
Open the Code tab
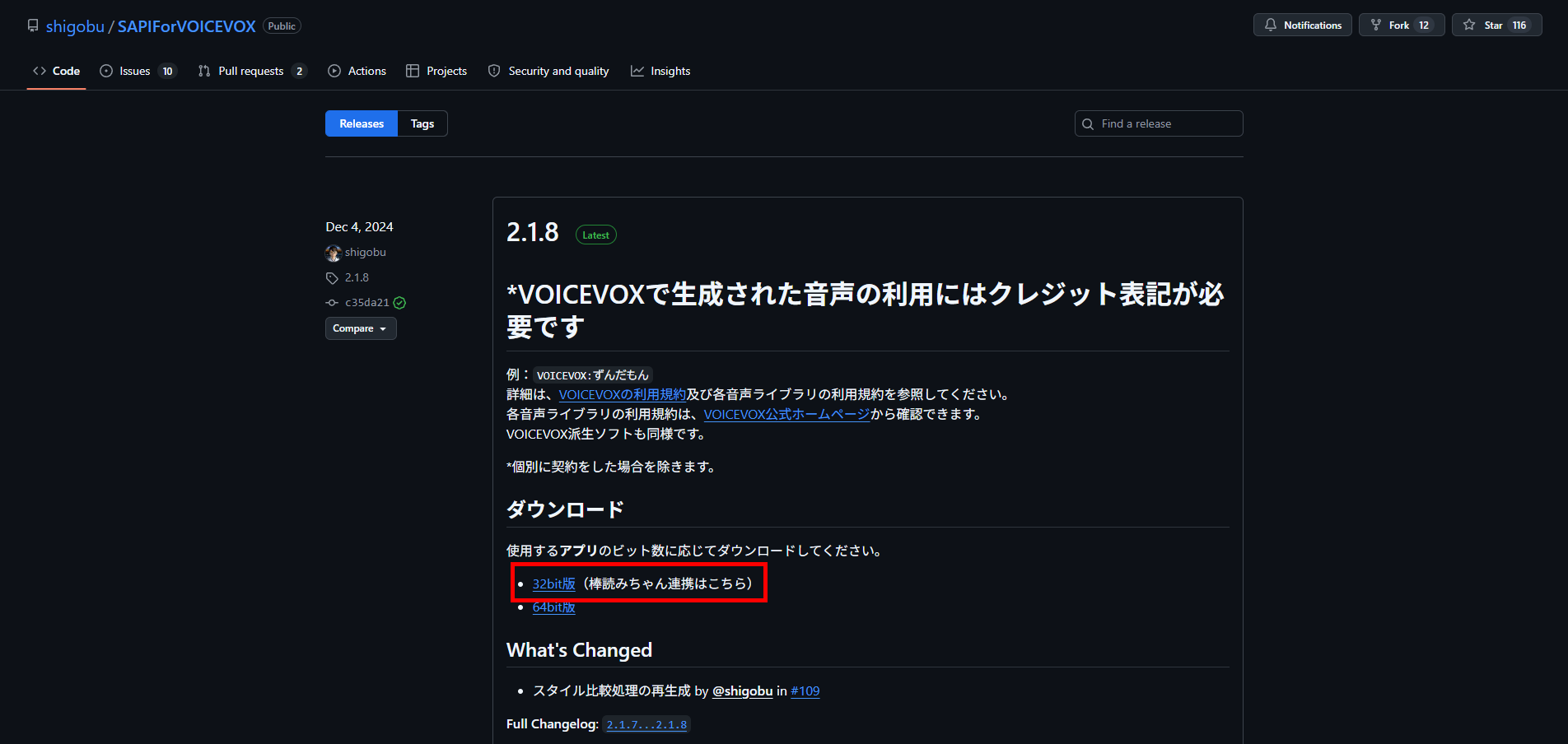pyautogui.click(x=56, y=71)
